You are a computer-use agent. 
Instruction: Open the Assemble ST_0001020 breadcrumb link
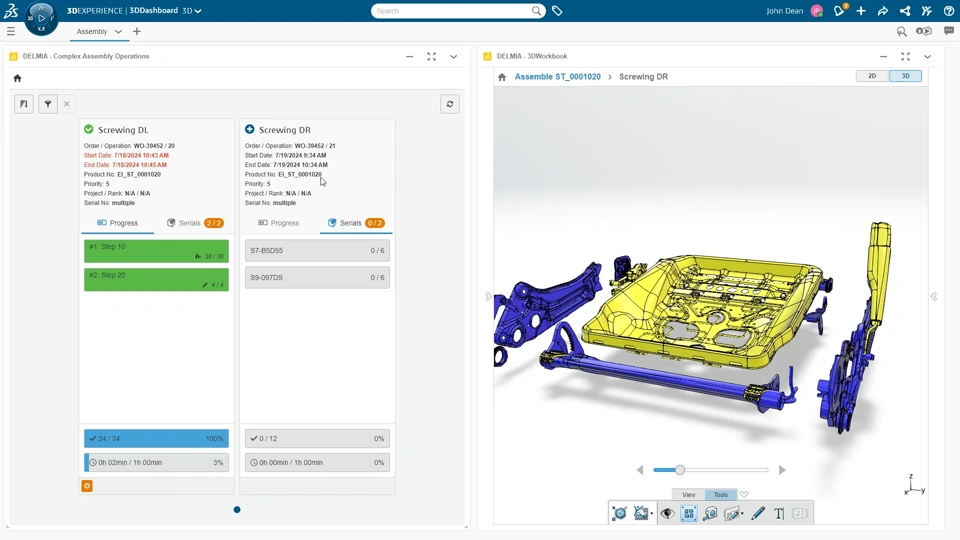[557, 77]
